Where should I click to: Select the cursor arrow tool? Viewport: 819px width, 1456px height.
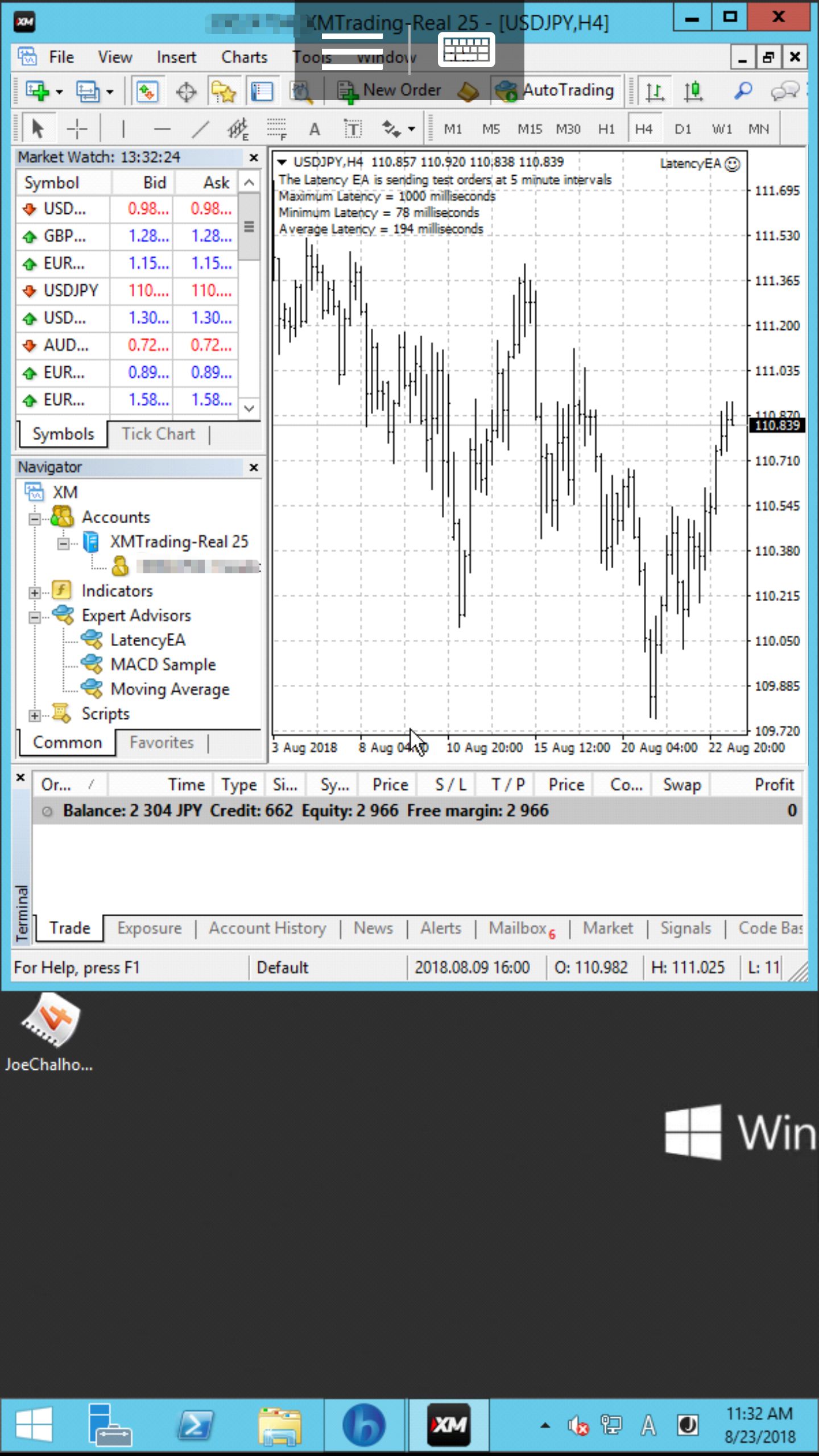(38, 129)
